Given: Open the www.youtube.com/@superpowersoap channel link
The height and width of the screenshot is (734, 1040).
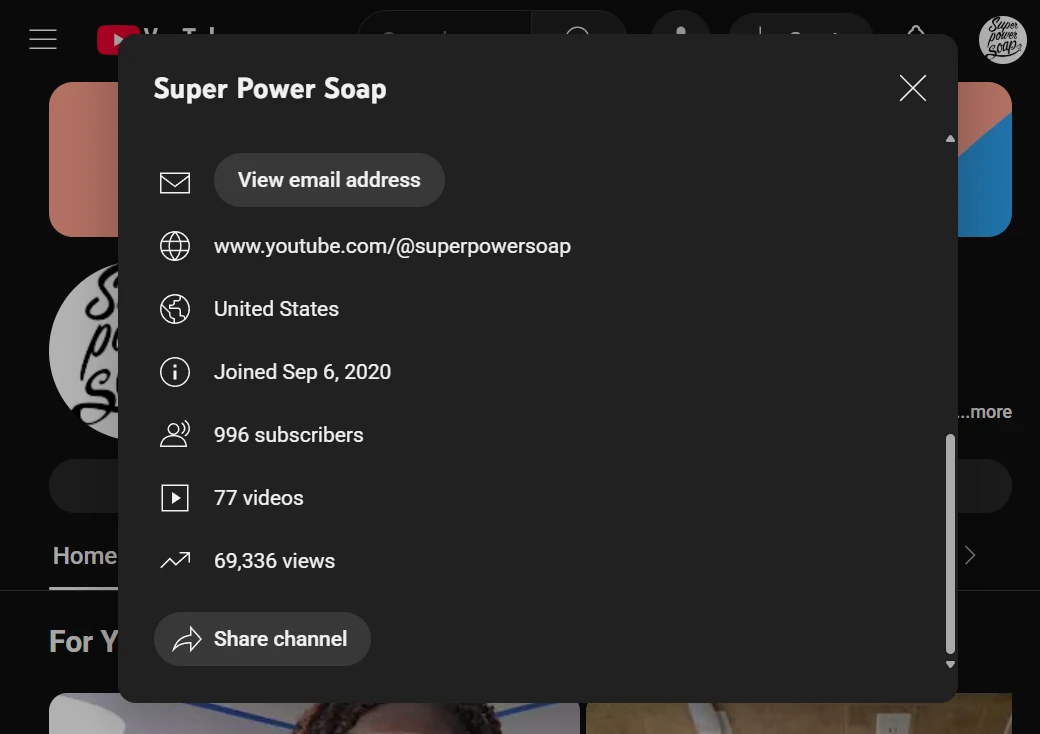Looking at the screenshot, I should [392, 246].
